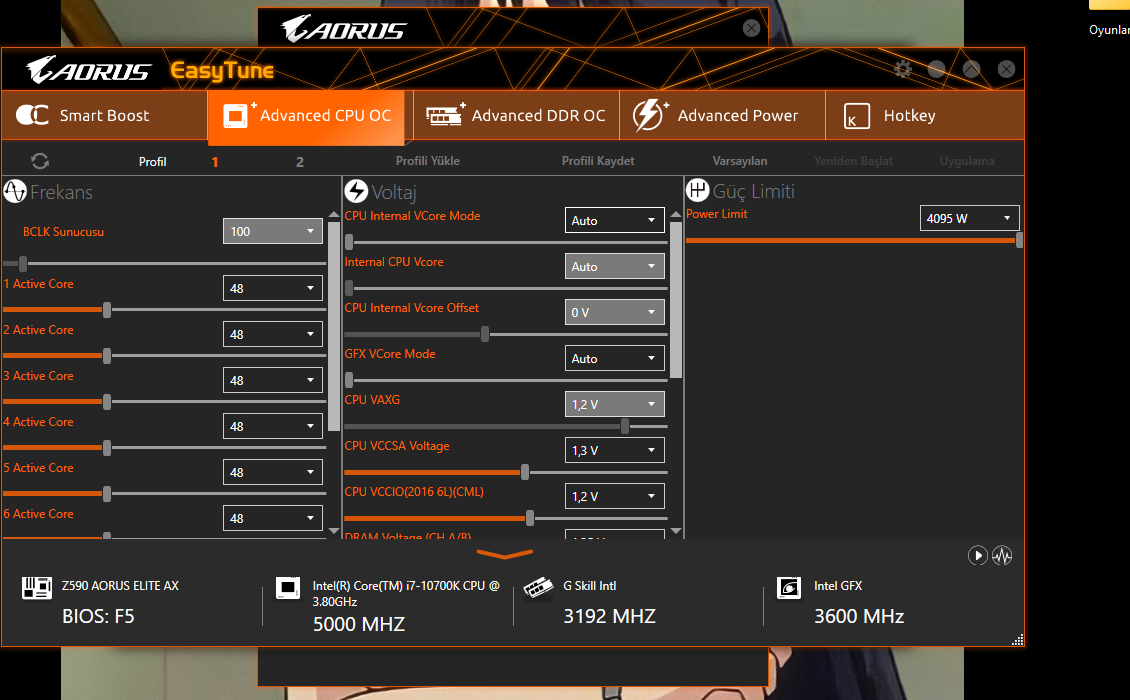The width and height of the screenshot is (1130, 700).
Task: Select profile 1
Action: pyautogui.click(x=215, y=162)
